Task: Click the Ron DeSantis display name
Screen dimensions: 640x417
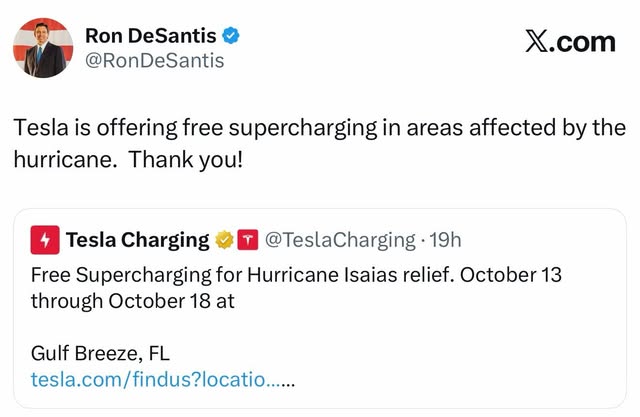Action: (x=151, y=35)
